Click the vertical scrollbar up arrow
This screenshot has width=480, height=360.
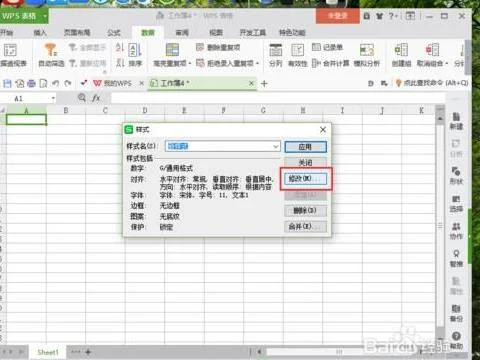pos(440,118)
